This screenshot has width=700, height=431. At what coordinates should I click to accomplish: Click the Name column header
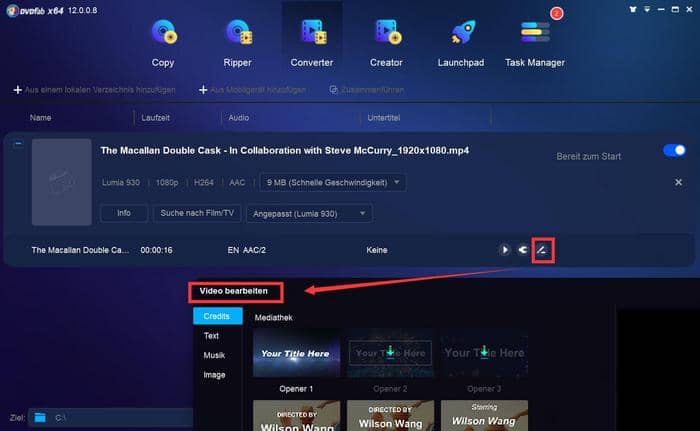40,118
